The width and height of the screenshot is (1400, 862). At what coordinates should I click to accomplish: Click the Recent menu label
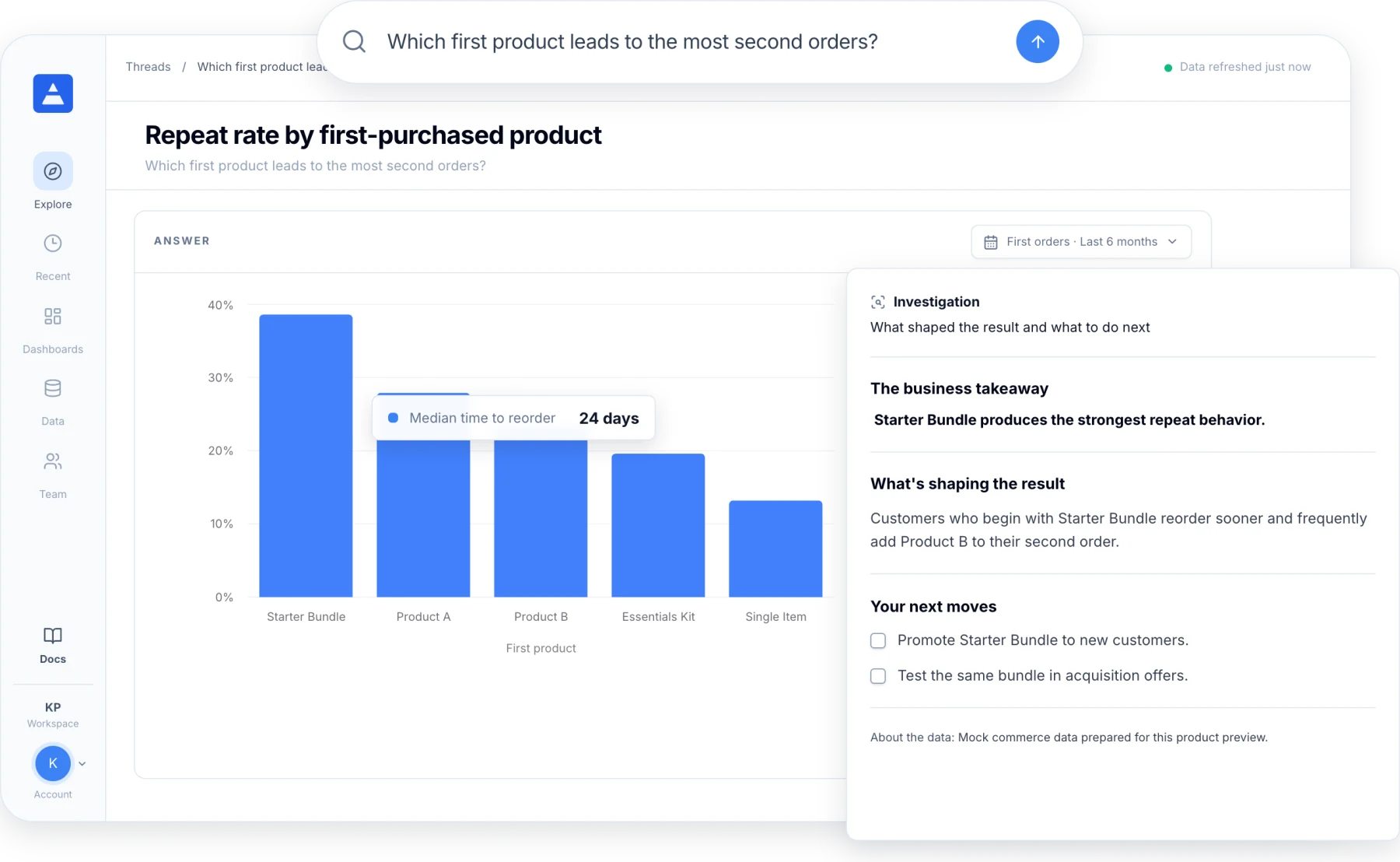[x=53, y=276]
